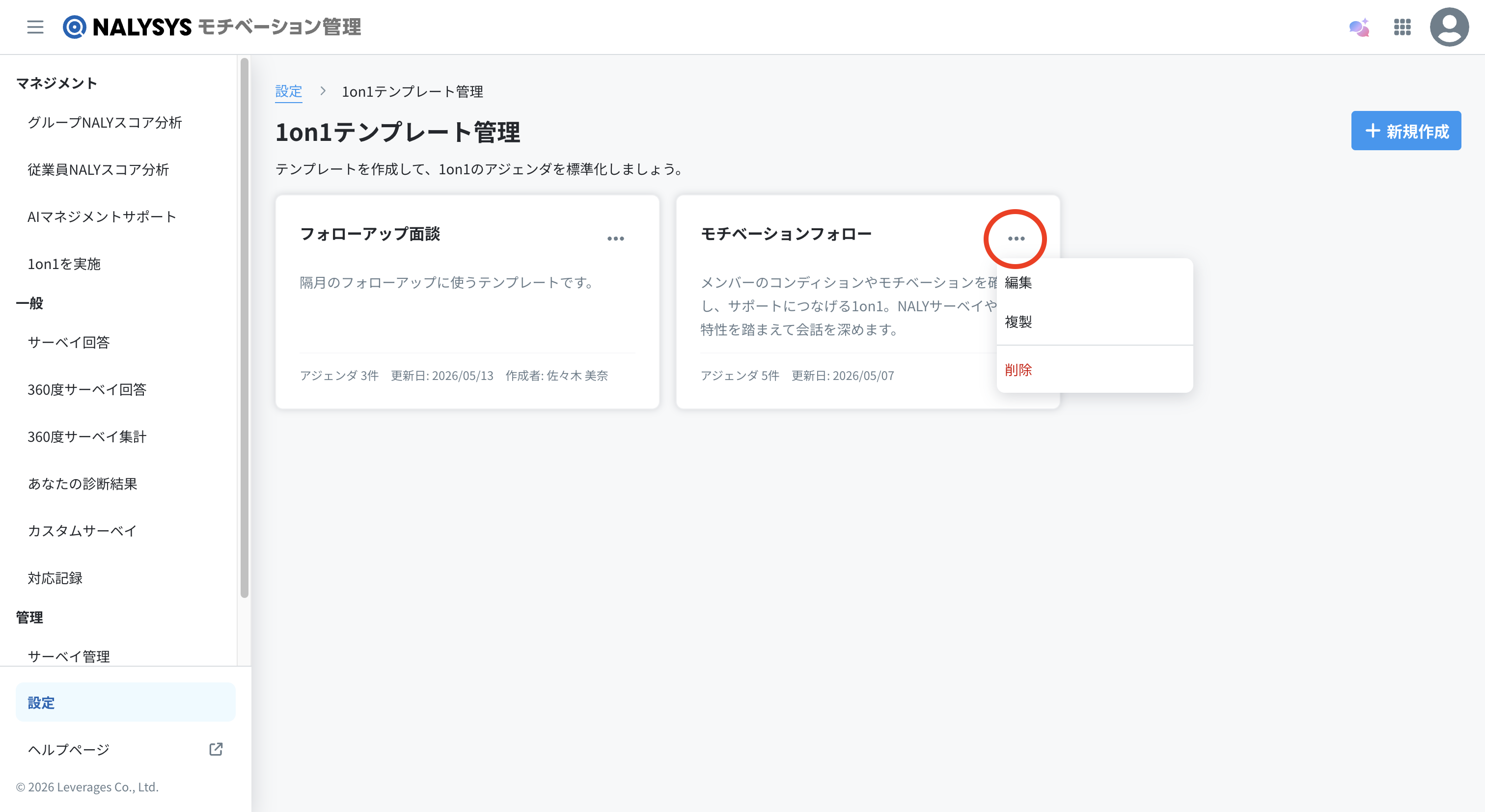Click the sidebar vertical scrollbar
Image resolution: width=1485 pixels, height=812 pixels.
245,327
